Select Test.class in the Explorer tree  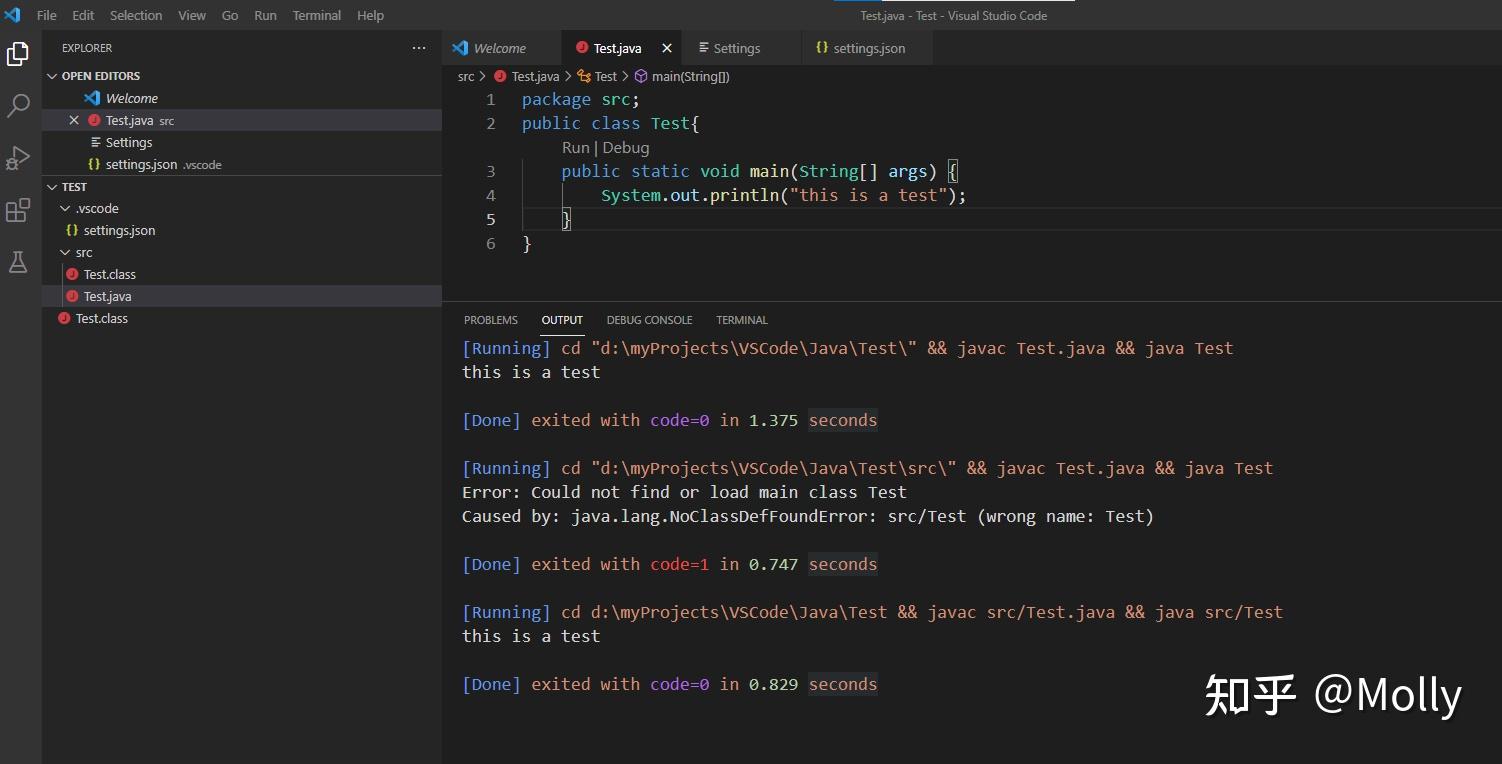[x=109, y=274]
